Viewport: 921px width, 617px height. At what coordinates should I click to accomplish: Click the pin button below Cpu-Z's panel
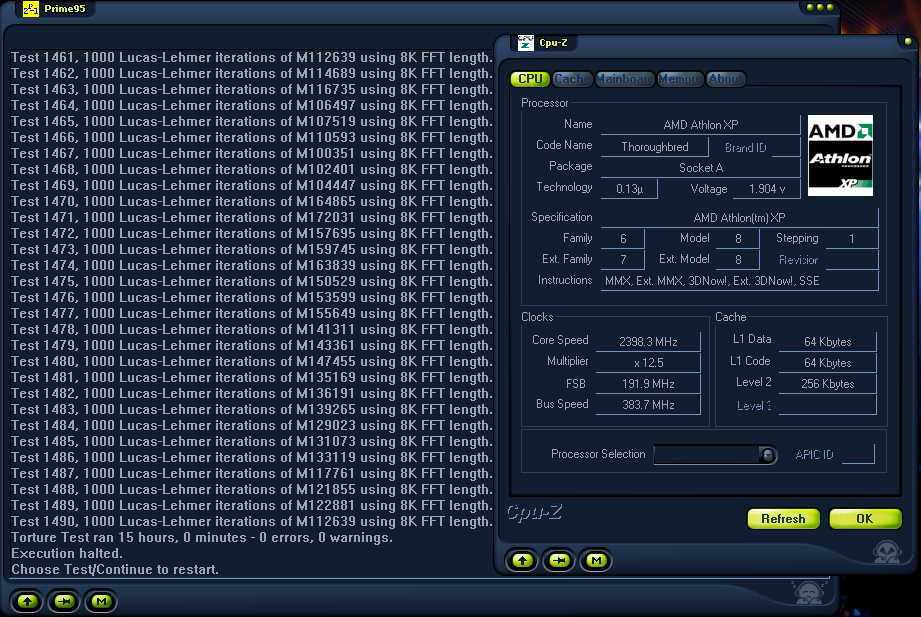(x=559, y=561)
